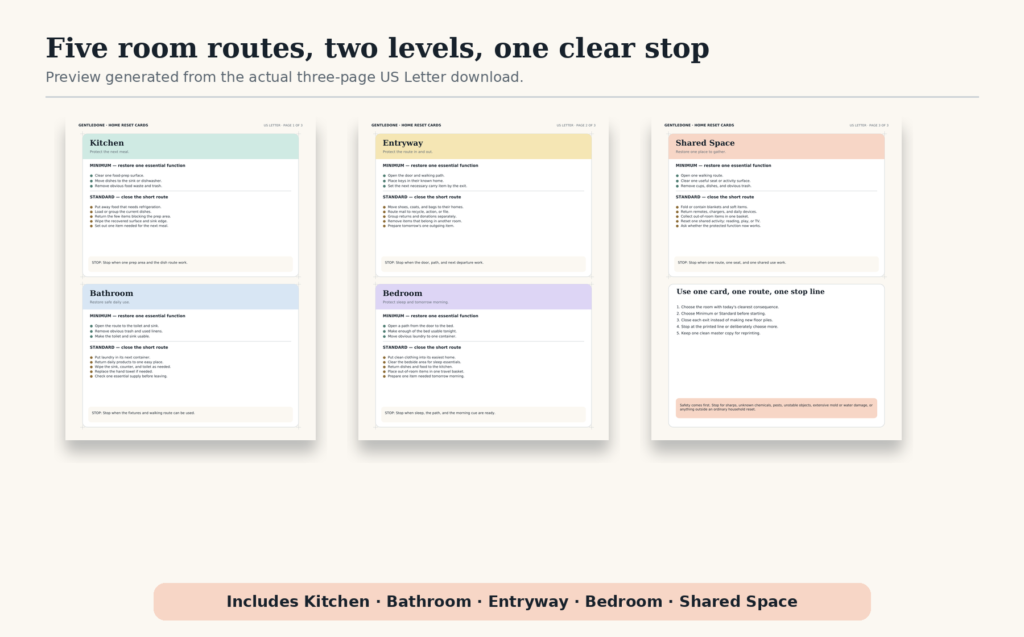This screenshot has width=1024, height=637.
Task: Click 'Fold or contain blankets and soft items.' bullet
Action: point(714,207)
